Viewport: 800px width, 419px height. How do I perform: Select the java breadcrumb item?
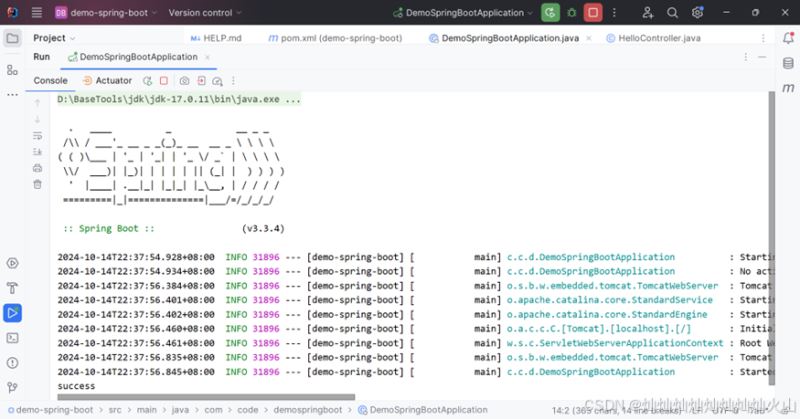pyautogui.click(x=180, y=410)
